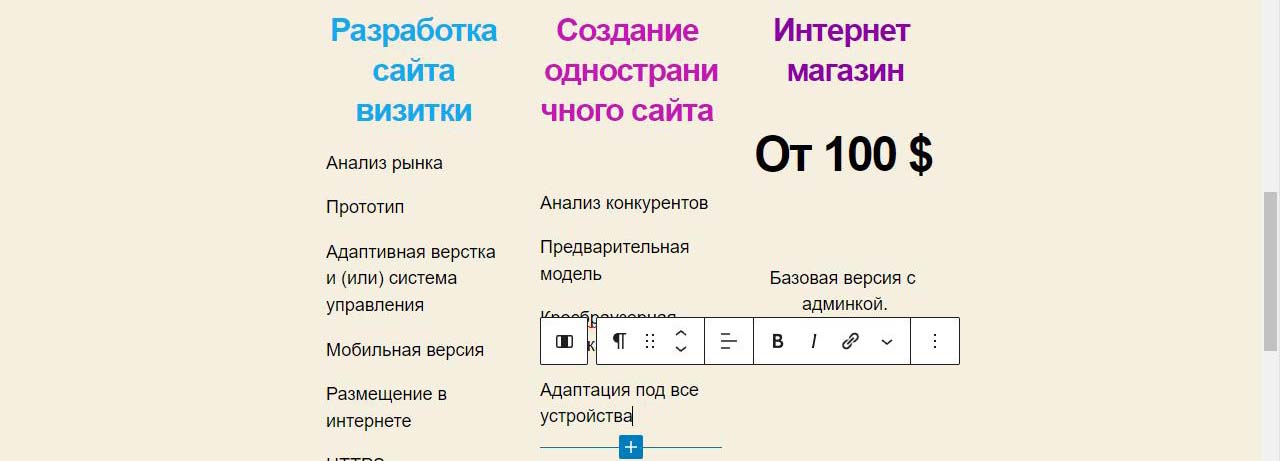
Task: Open block options three-dot menu
Action: 935,342
